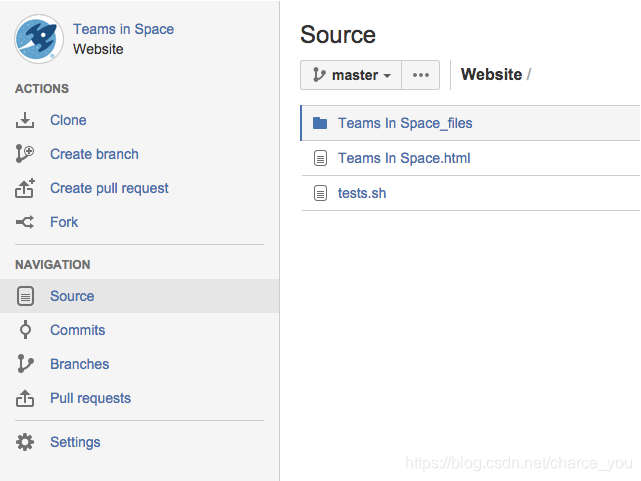Viewport: 641px width, 481px height.
Task: Click the Pull requests upload icon
Action: click(25, 398)
